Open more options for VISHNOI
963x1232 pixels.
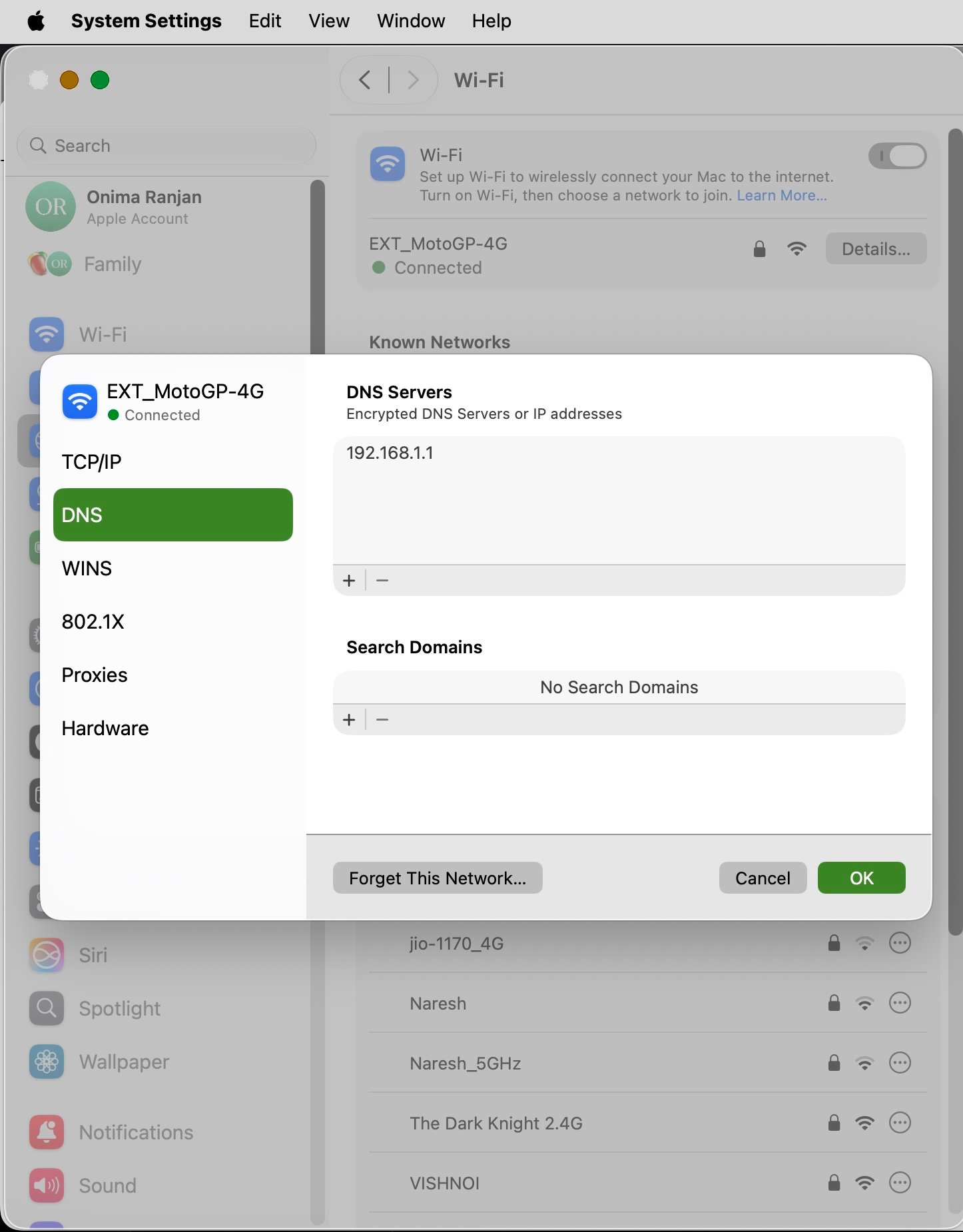[900, 1183]
